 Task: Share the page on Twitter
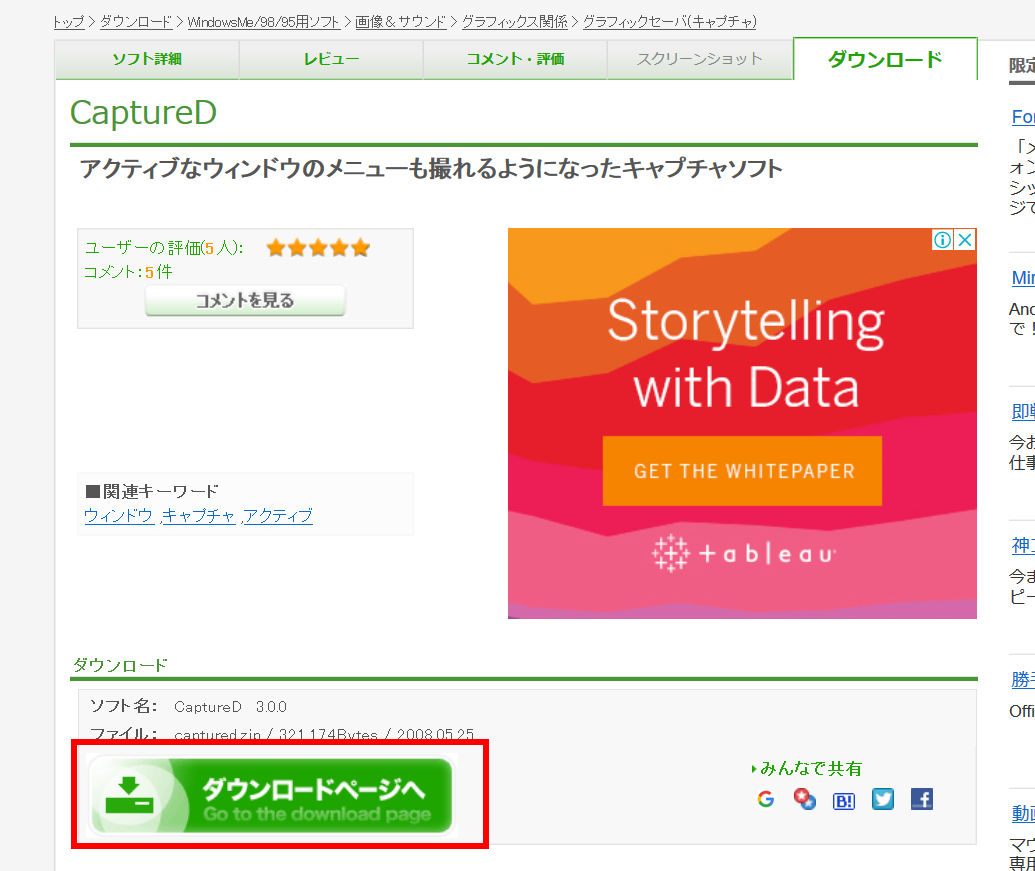(882, 799)
